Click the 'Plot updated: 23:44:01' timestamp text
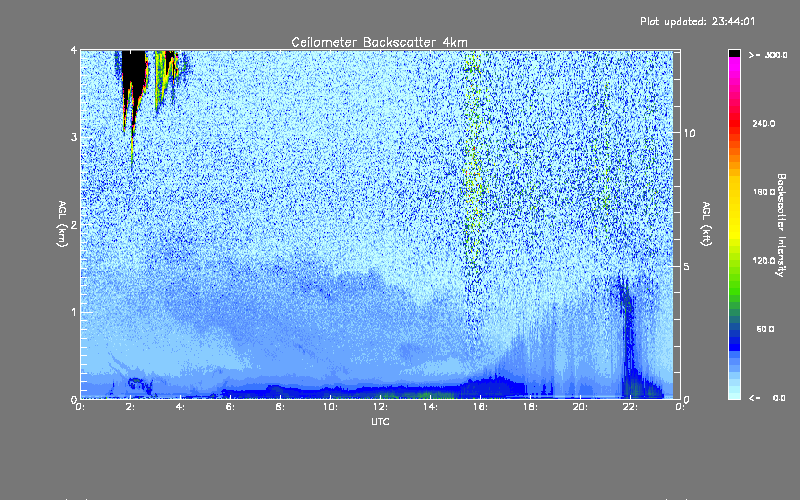 pyautogui.click(x=697, y=21)
